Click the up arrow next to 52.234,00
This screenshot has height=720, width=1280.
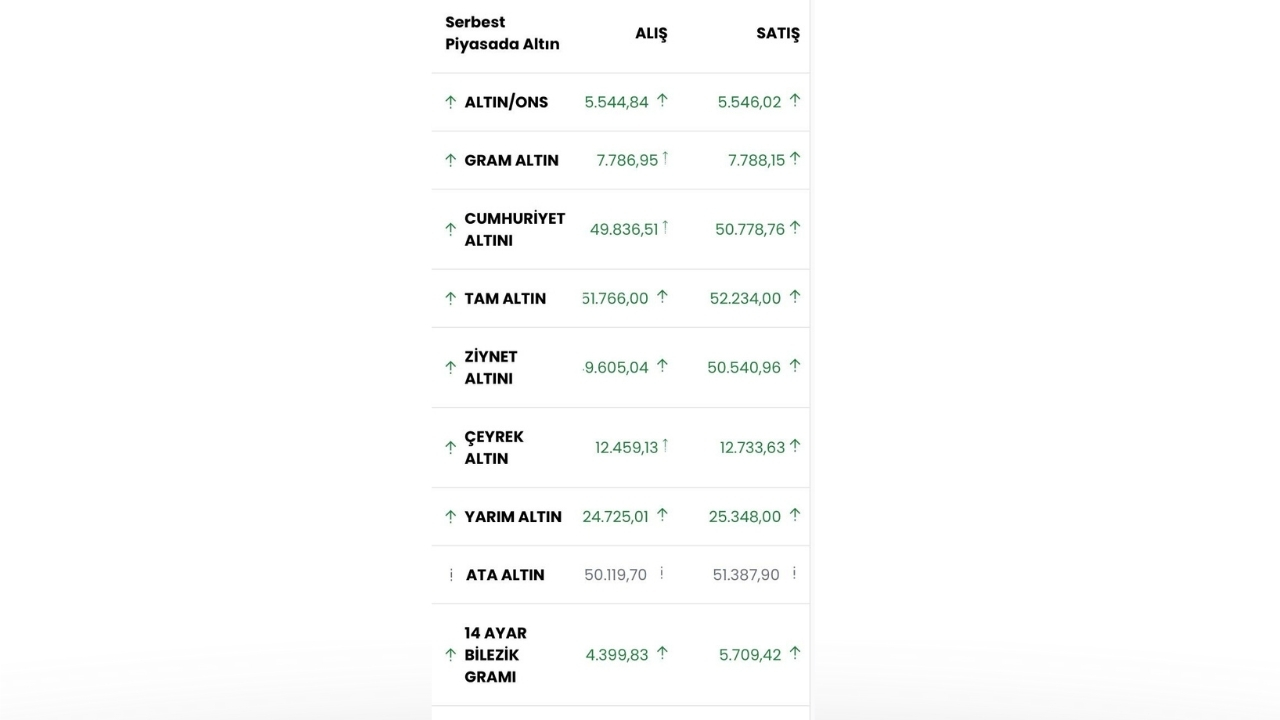[x=795, y=297]
